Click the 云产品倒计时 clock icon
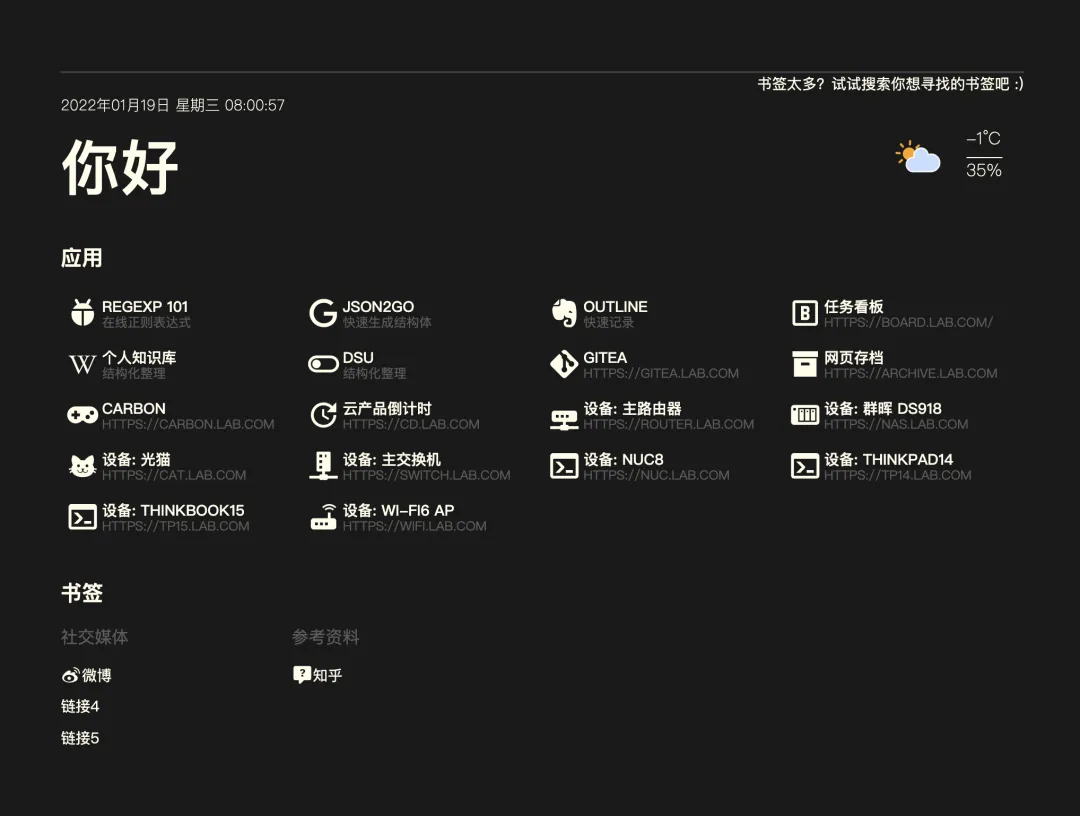The image size is (1080, 816). point(323,415)
